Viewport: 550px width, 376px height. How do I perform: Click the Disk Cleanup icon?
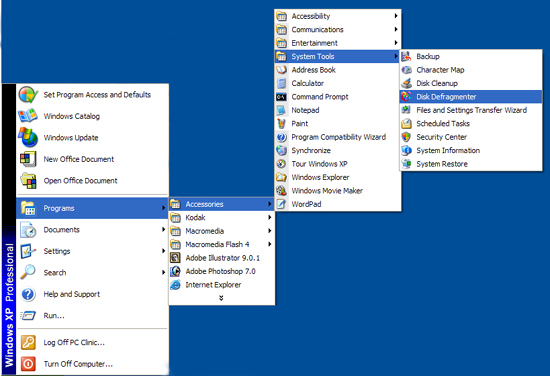pos(406,83)
